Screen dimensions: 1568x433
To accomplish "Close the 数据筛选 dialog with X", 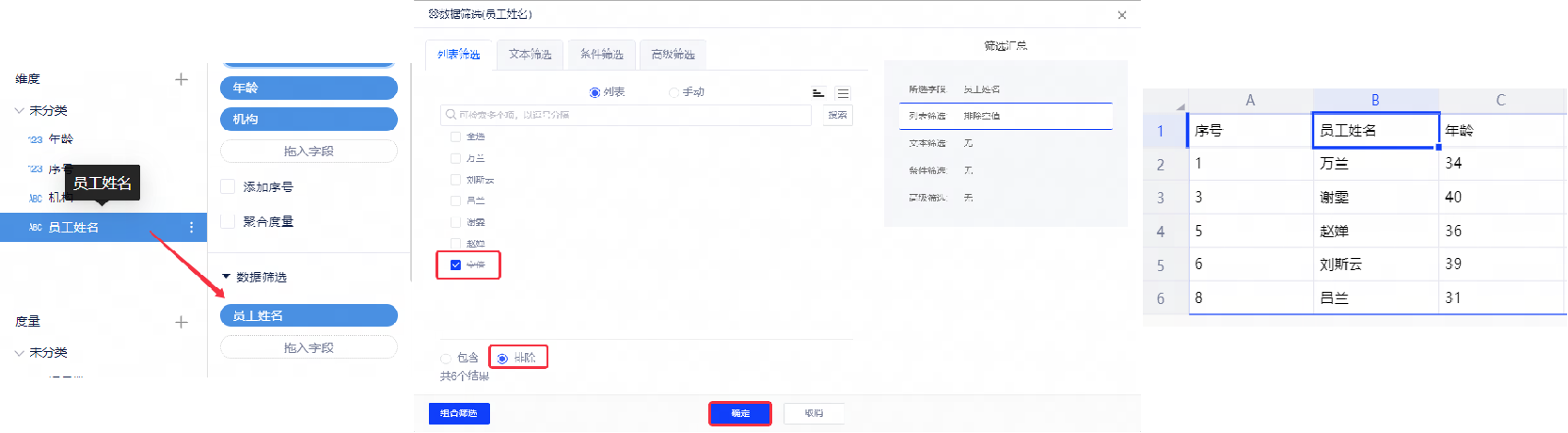I will tap(1121, 15).
